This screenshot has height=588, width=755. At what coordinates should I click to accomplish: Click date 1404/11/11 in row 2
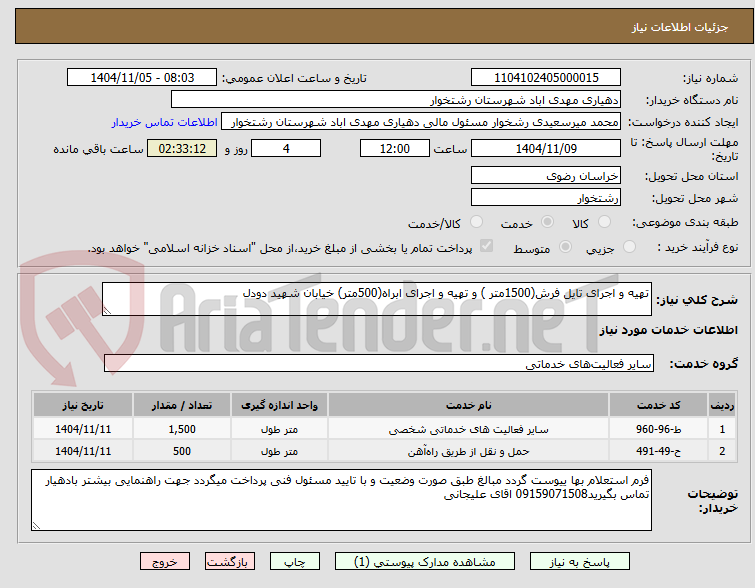pyautogui.click(x=83, y=451)
